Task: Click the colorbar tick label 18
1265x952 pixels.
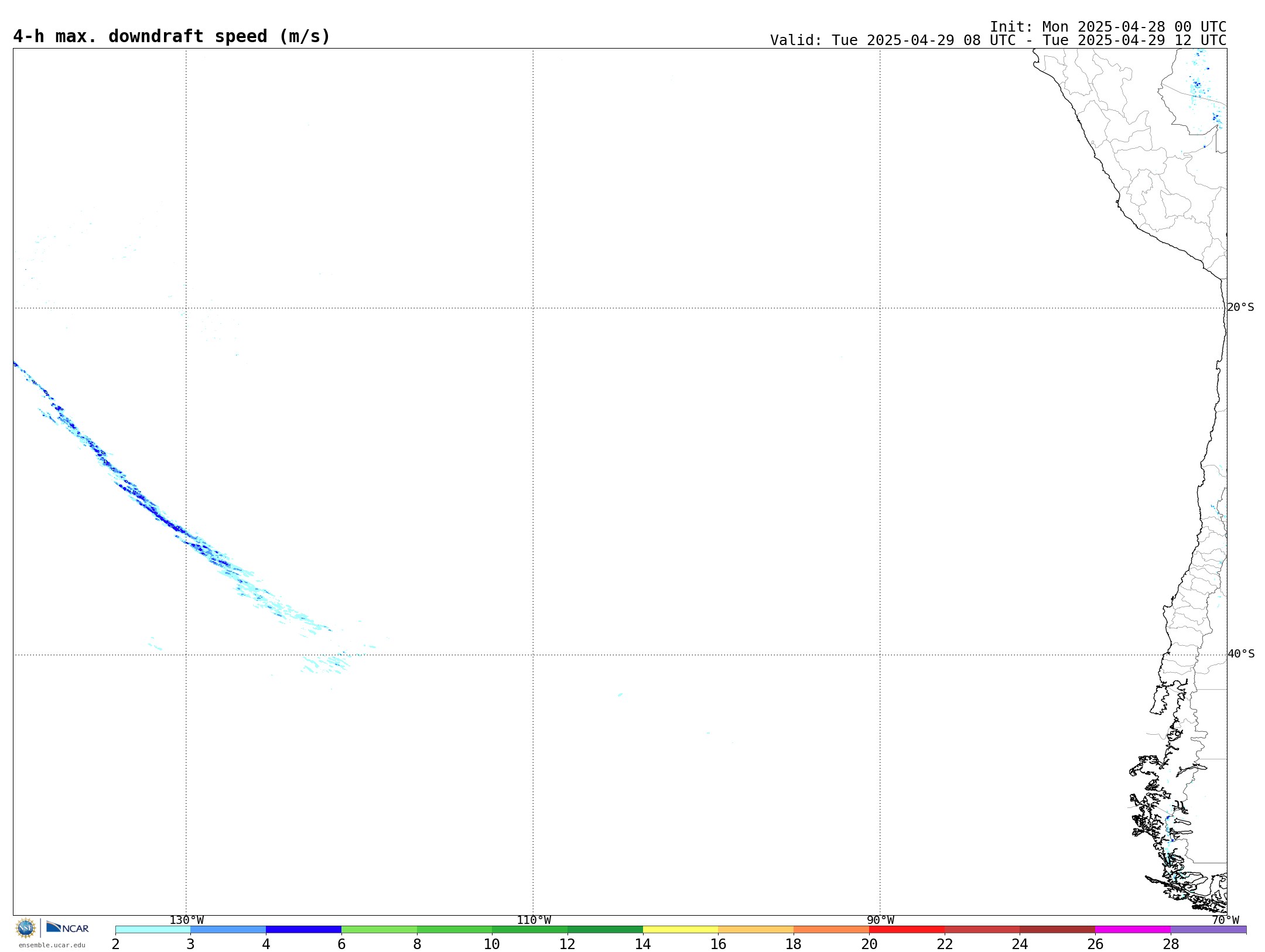Action: coord(794,944)
